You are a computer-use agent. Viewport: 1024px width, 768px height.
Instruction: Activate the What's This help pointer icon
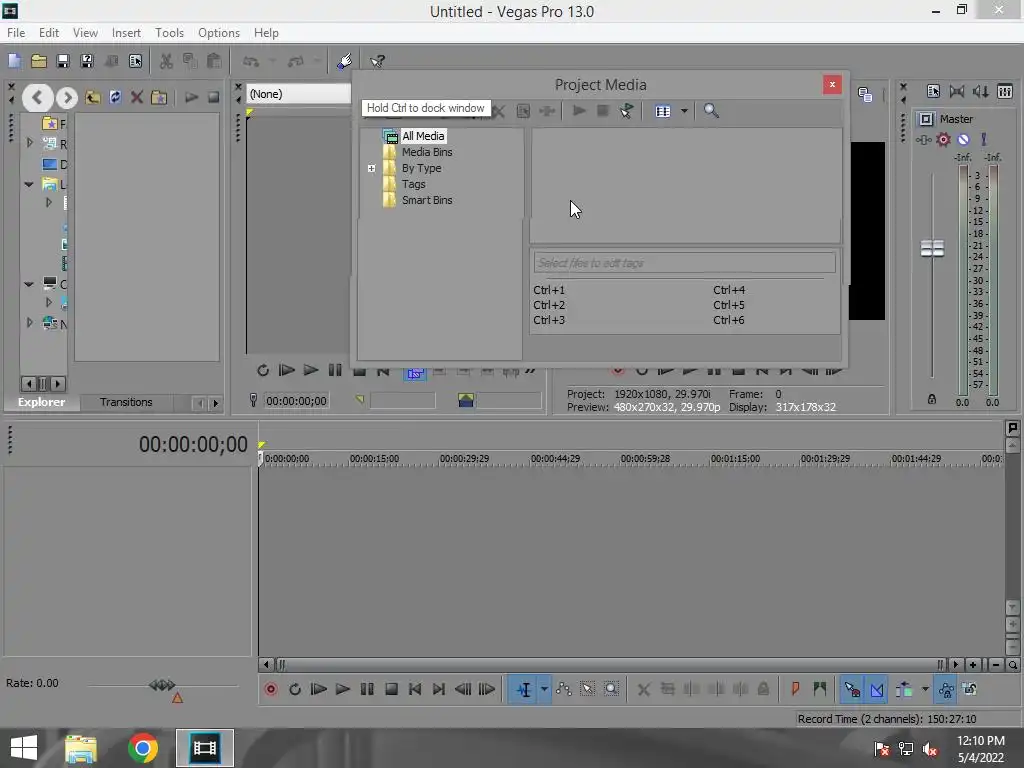[x=377, y=61]
